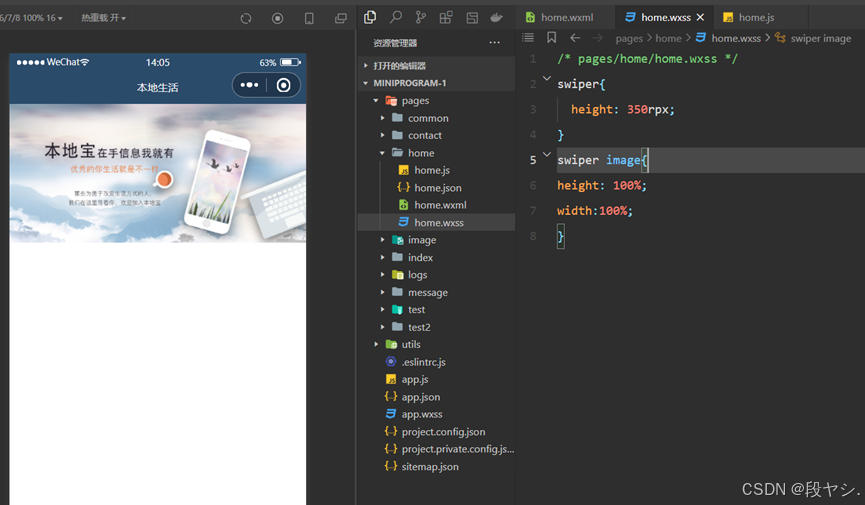
Task: Click the editor layout panel icon
Action: coord(472,18)
